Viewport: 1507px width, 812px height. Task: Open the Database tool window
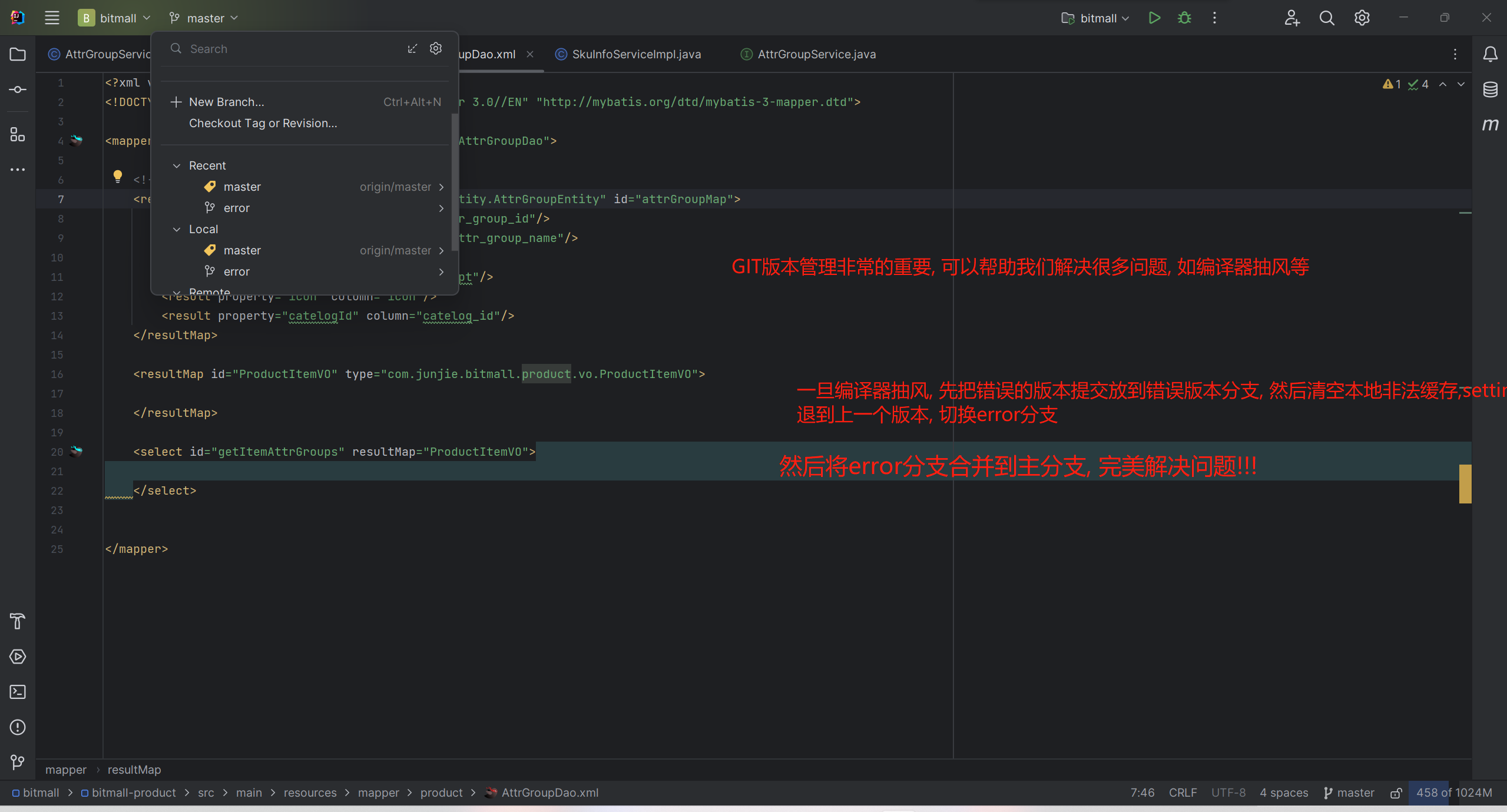point(1491,90)
